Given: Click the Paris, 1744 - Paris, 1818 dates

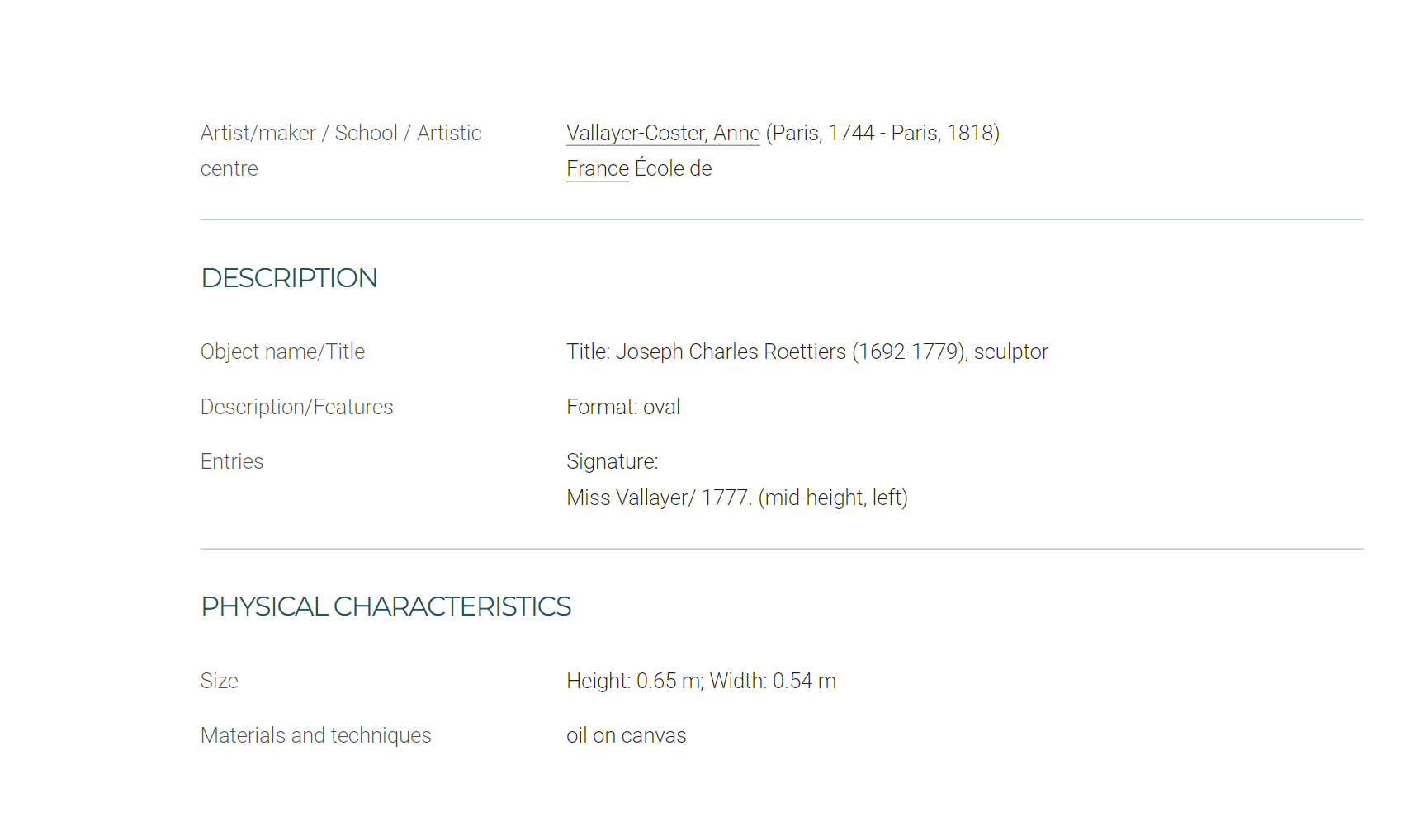Looking at the screenshot, I should (883, 133).
